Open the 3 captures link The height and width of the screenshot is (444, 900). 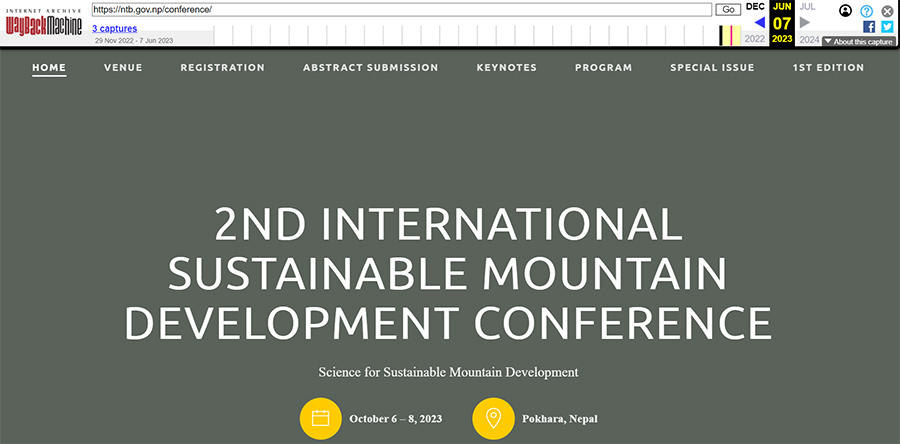click(x=115, y=28)
